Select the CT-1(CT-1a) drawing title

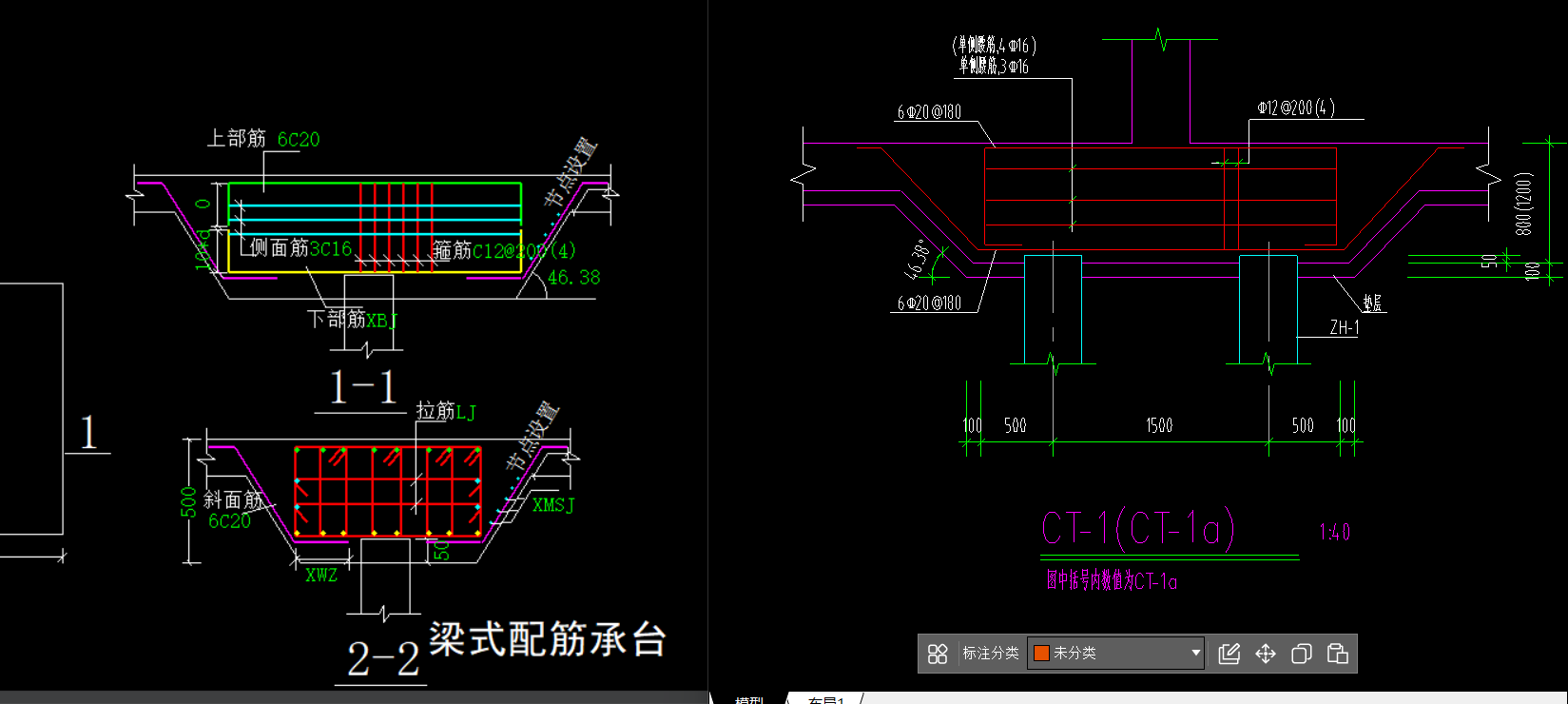pos(1138,528)
